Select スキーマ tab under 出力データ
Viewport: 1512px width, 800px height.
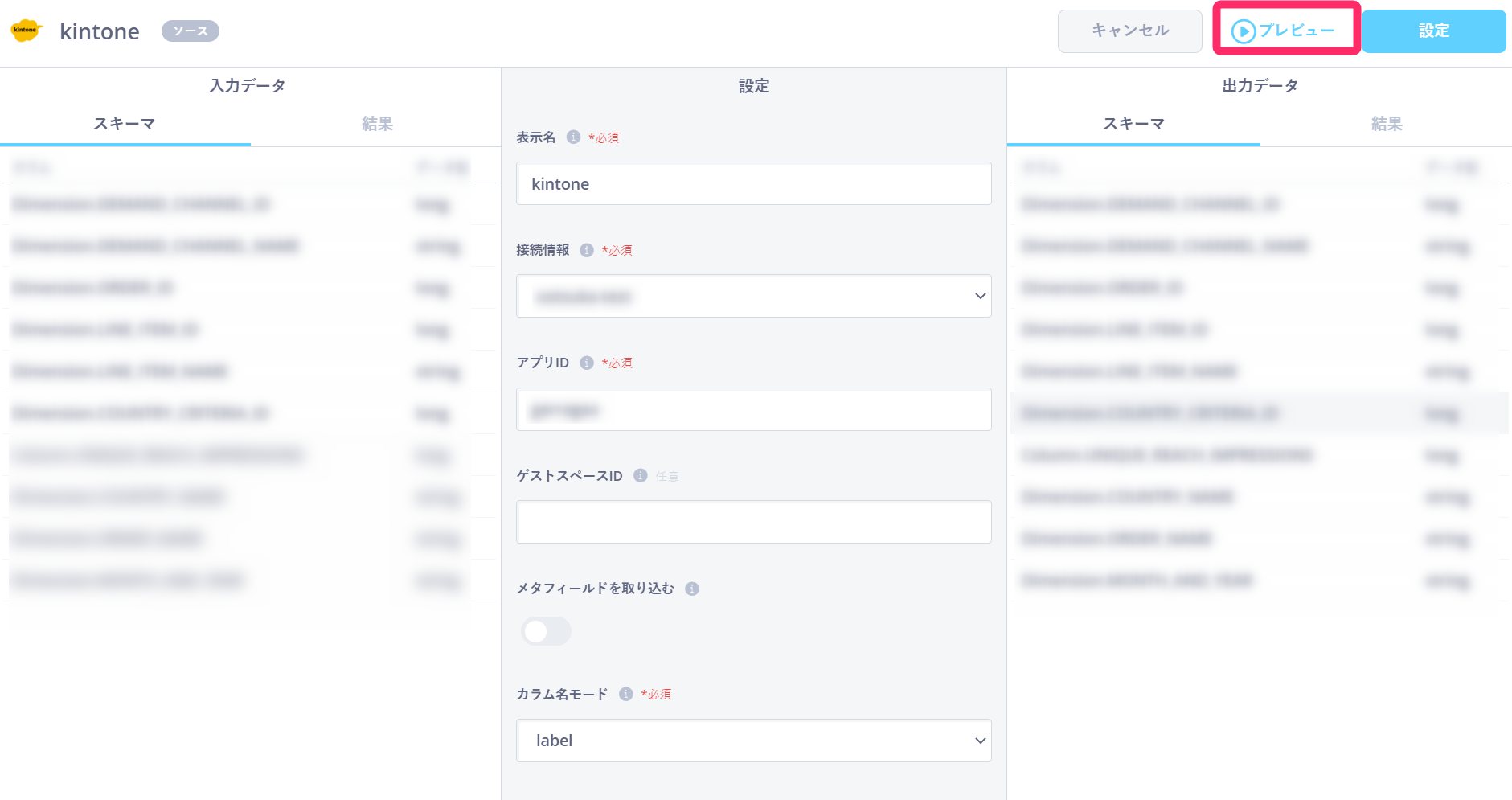[x=1133, y=124]
